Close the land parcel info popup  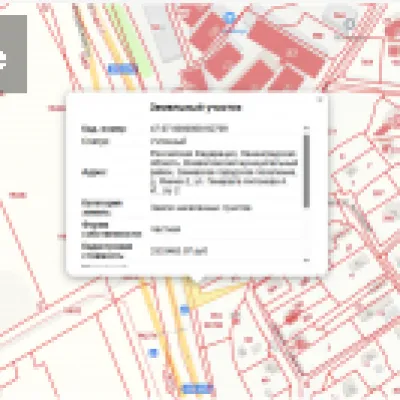320,100
